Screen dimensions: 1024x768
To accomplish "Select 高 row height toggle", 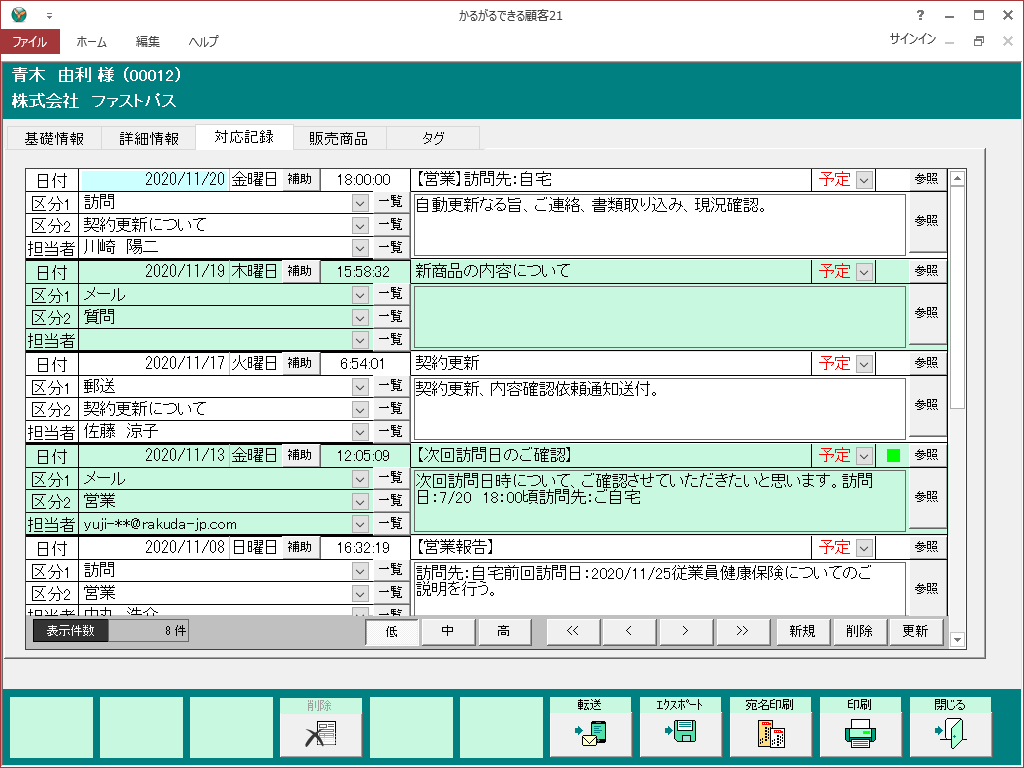I will [505, 631].
